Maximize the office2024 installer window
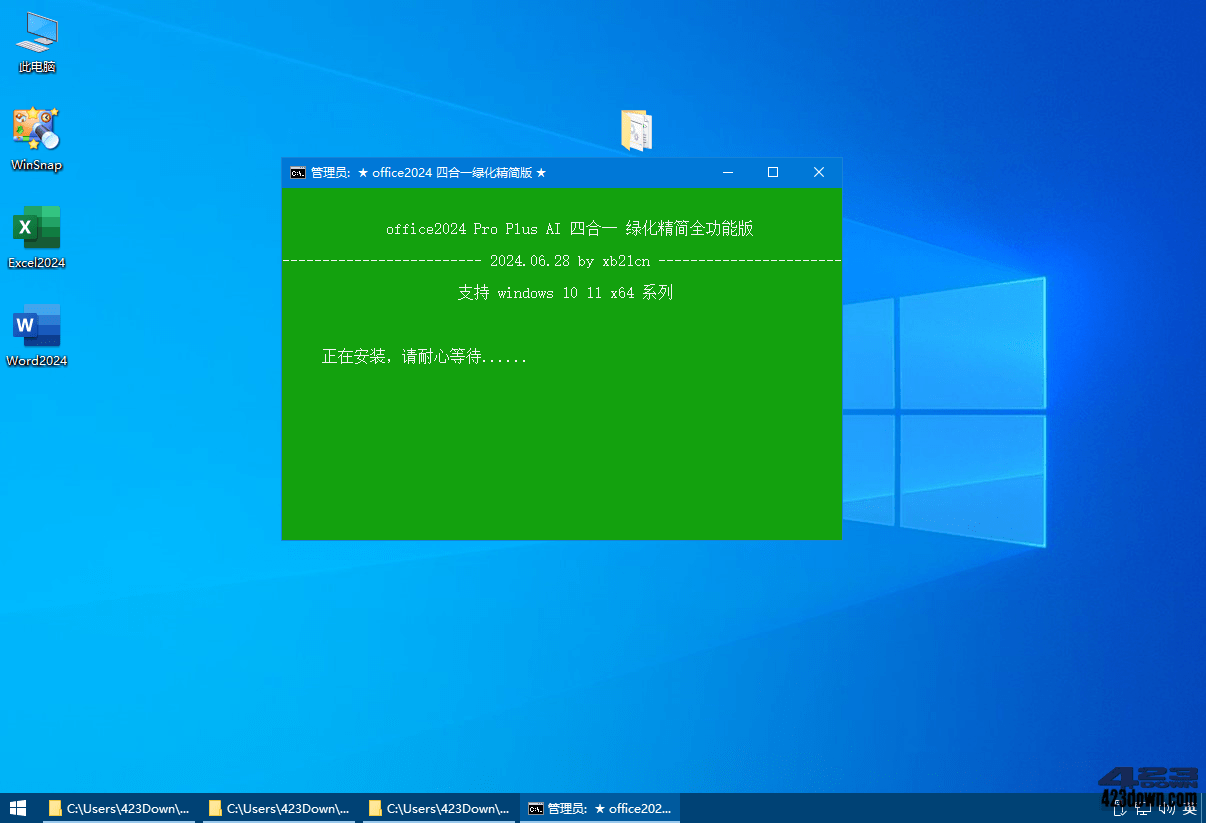The image size is (1206, 823). tap(772, 172)
